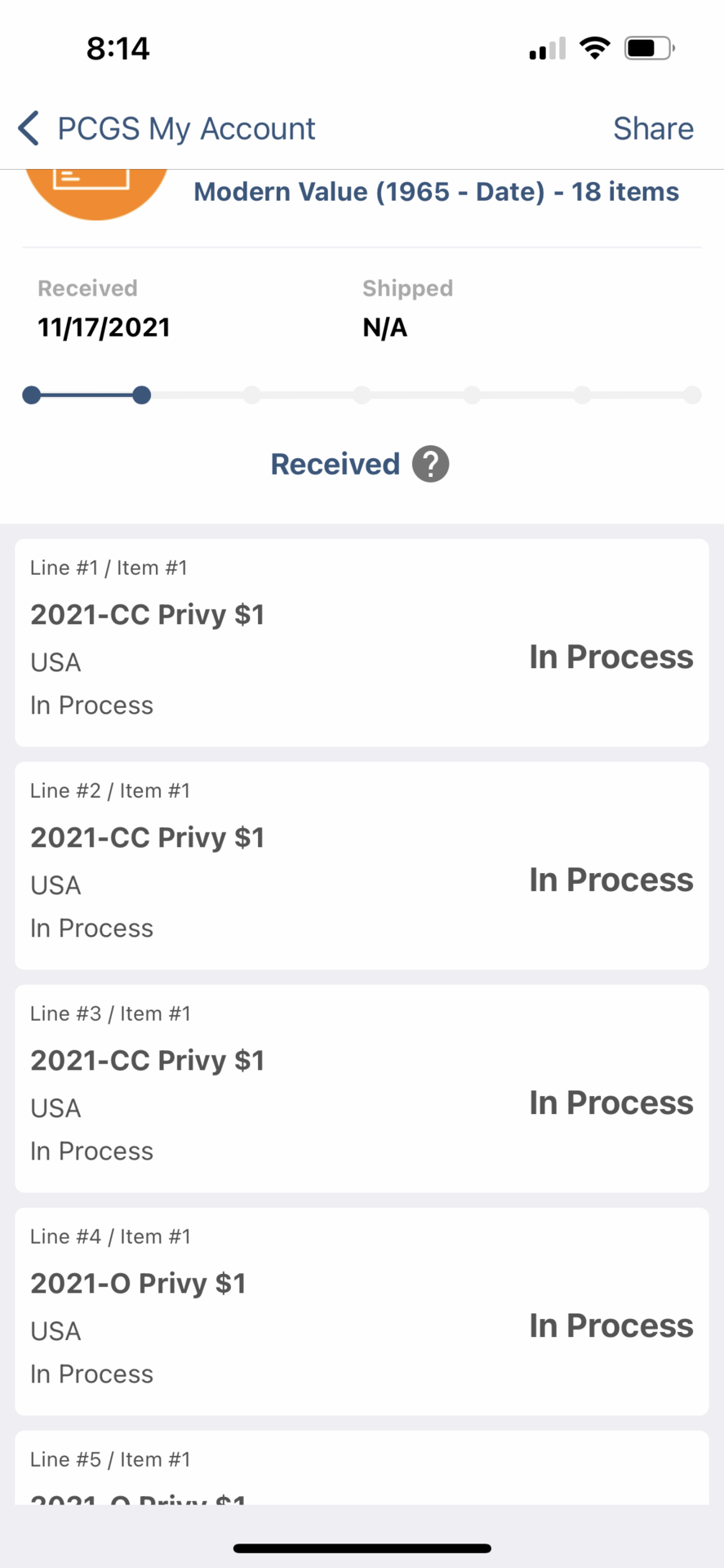Open partially visible Line #5 item
This screenshot has height=1568, width=724.
pos(362,1470)
